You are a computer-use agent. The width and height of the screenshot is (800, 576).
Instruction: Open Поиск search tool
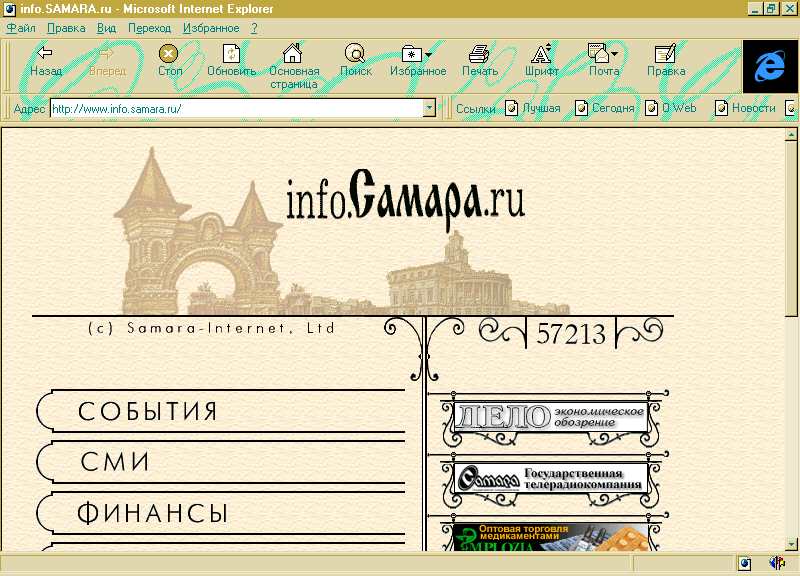pos(356,61)
